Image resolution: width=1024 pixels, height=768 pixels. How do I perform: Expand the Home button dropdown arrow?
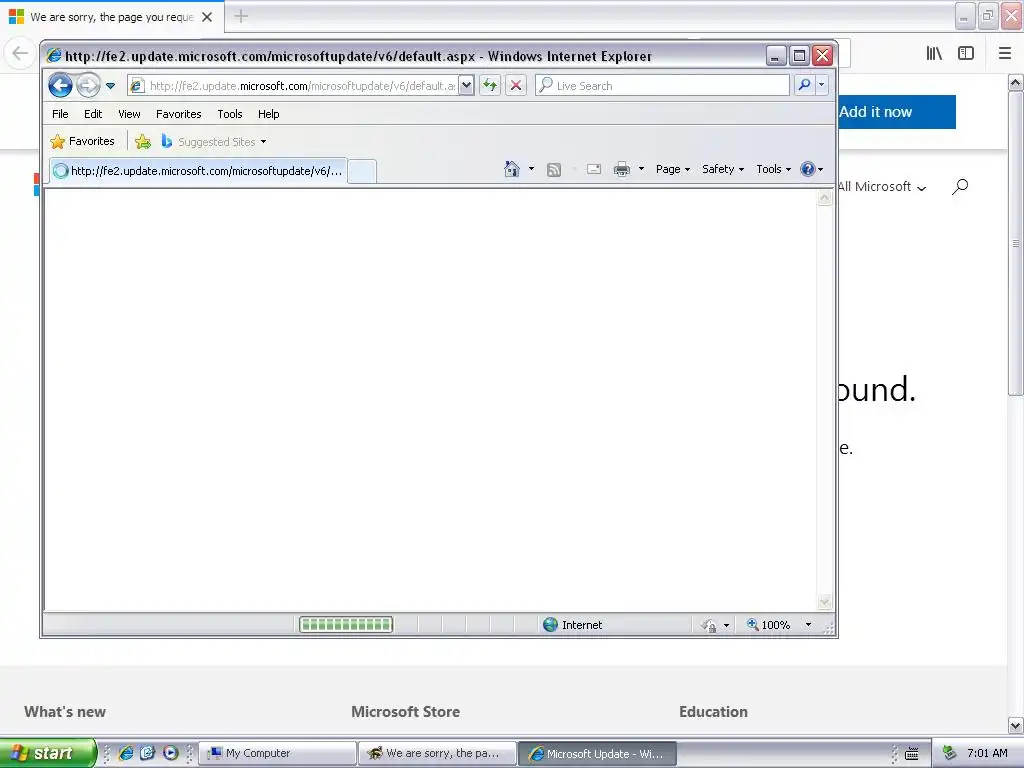pyautogui.click(x=531, y=169)
